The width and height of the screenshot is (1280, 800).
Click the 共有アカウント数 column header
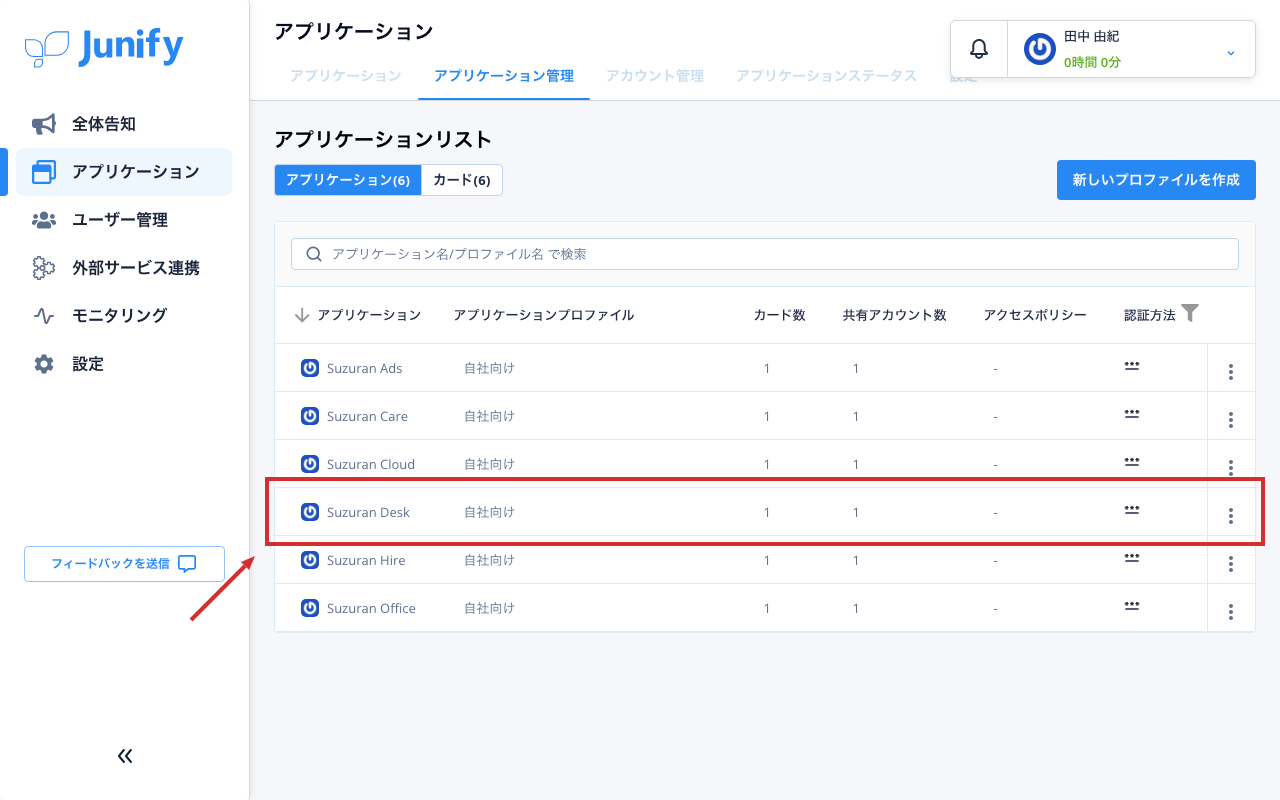coord(895,315)
